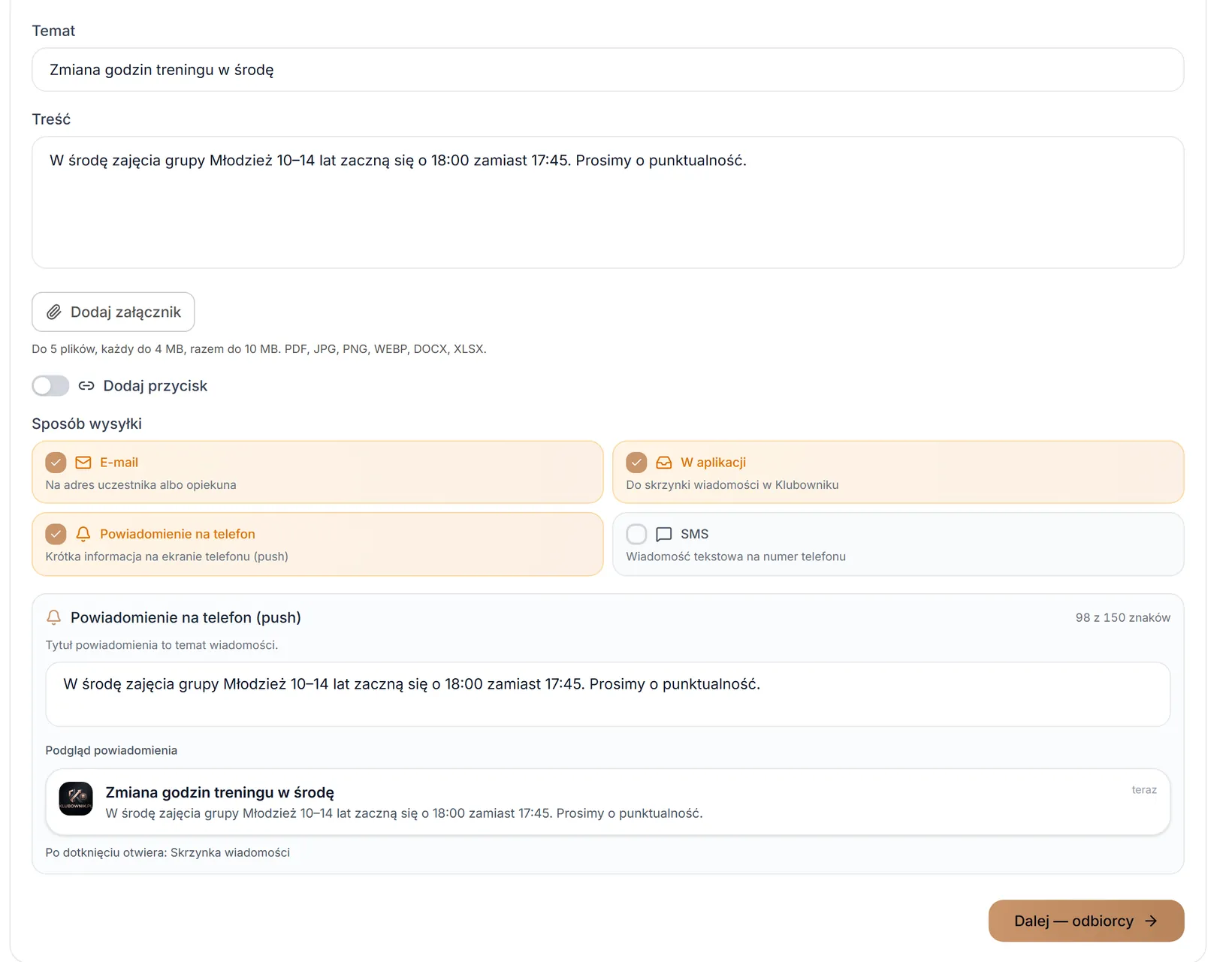
Task: Click the speech bubble icon on SMS card
Action: coord(664,534)
